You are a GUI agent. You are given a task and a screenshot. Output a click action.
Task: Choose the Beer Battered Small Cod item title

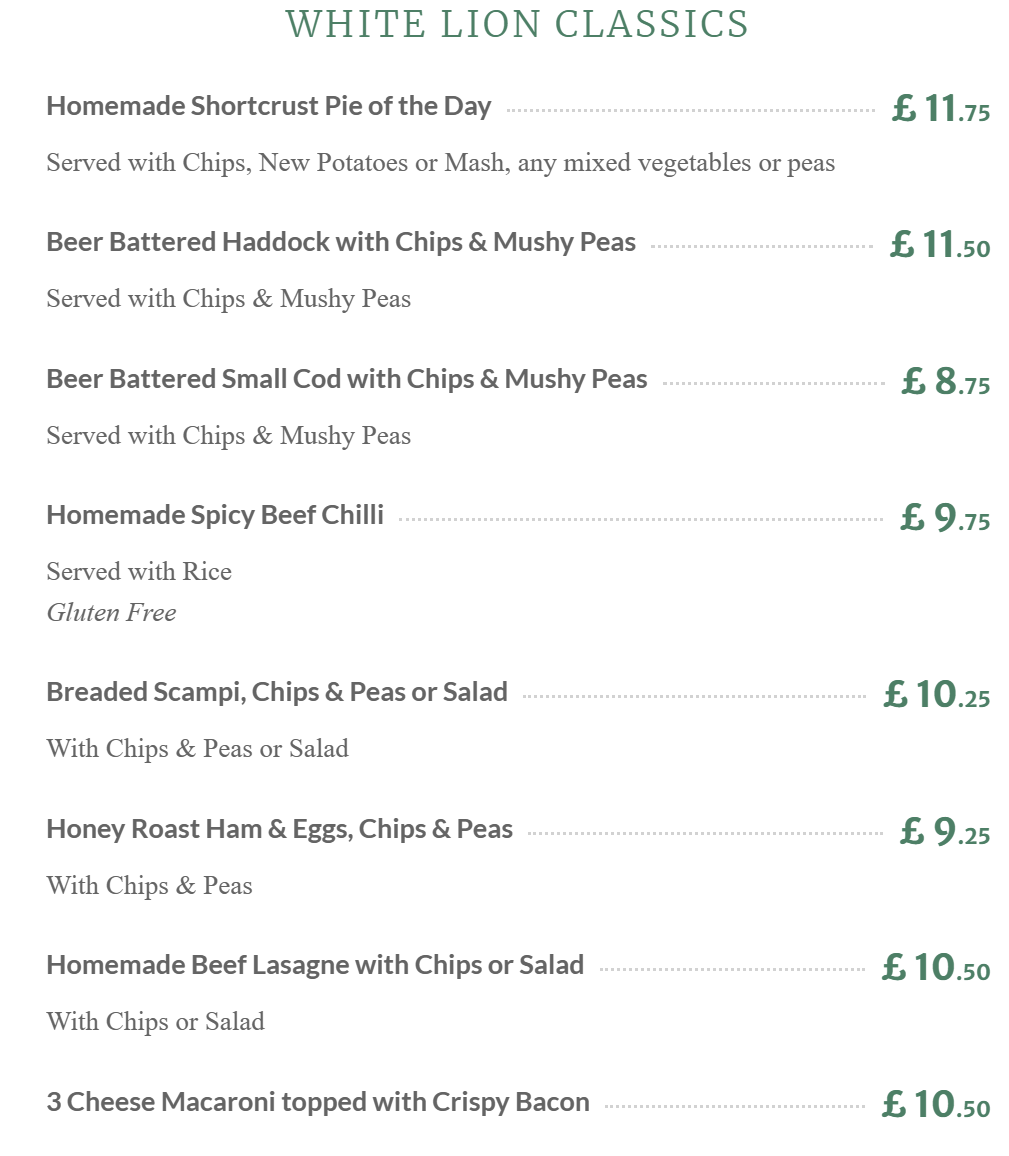click(346, 379)
